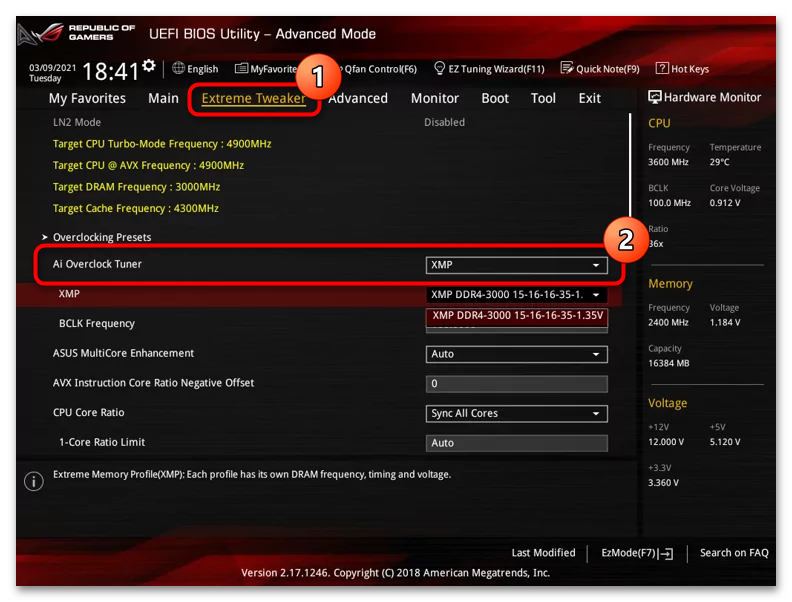Click Search on FAQ link

point(734,553)
